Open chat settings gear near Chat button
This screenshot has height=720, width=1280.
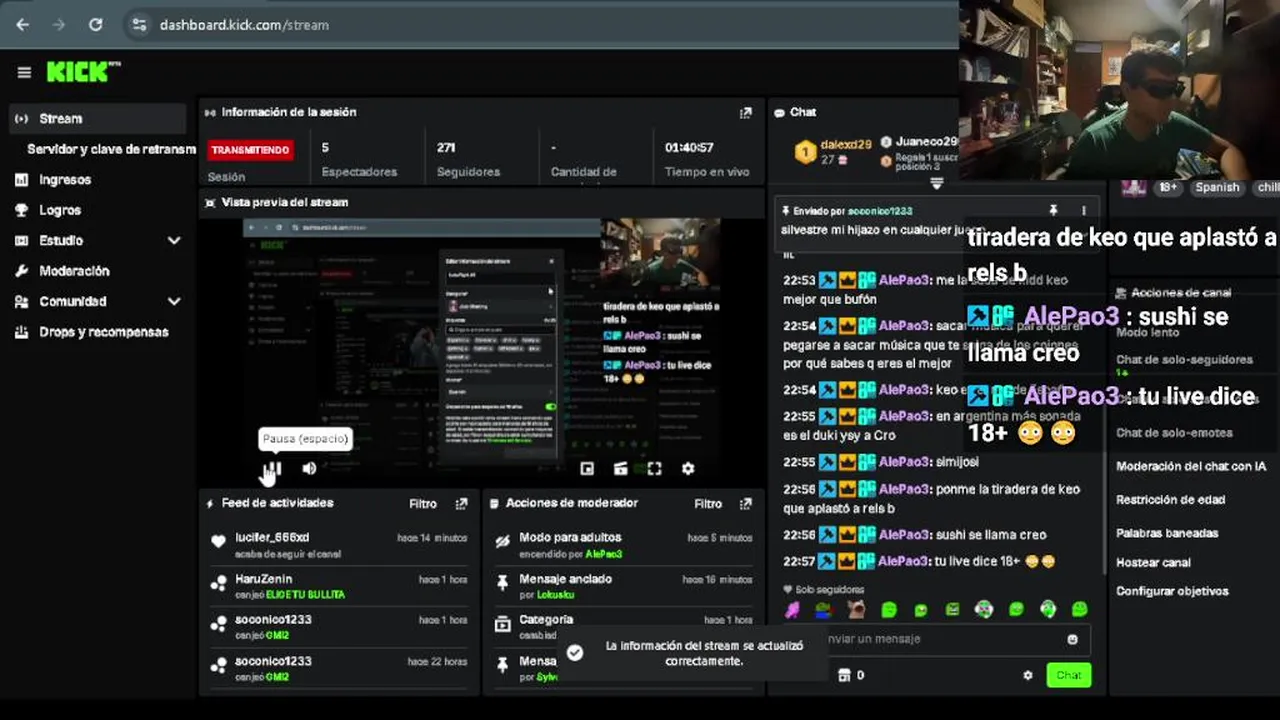tap(1027, 675)
